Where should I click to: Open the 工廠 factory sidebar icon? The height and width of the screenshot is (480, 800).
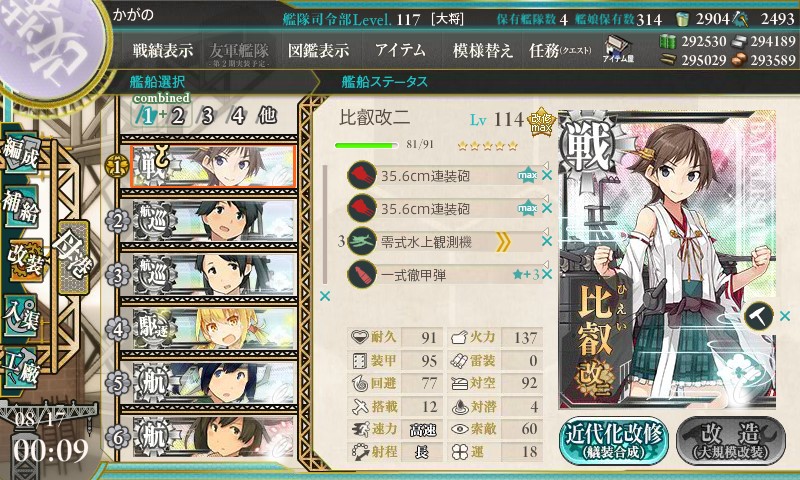(20, 367)
